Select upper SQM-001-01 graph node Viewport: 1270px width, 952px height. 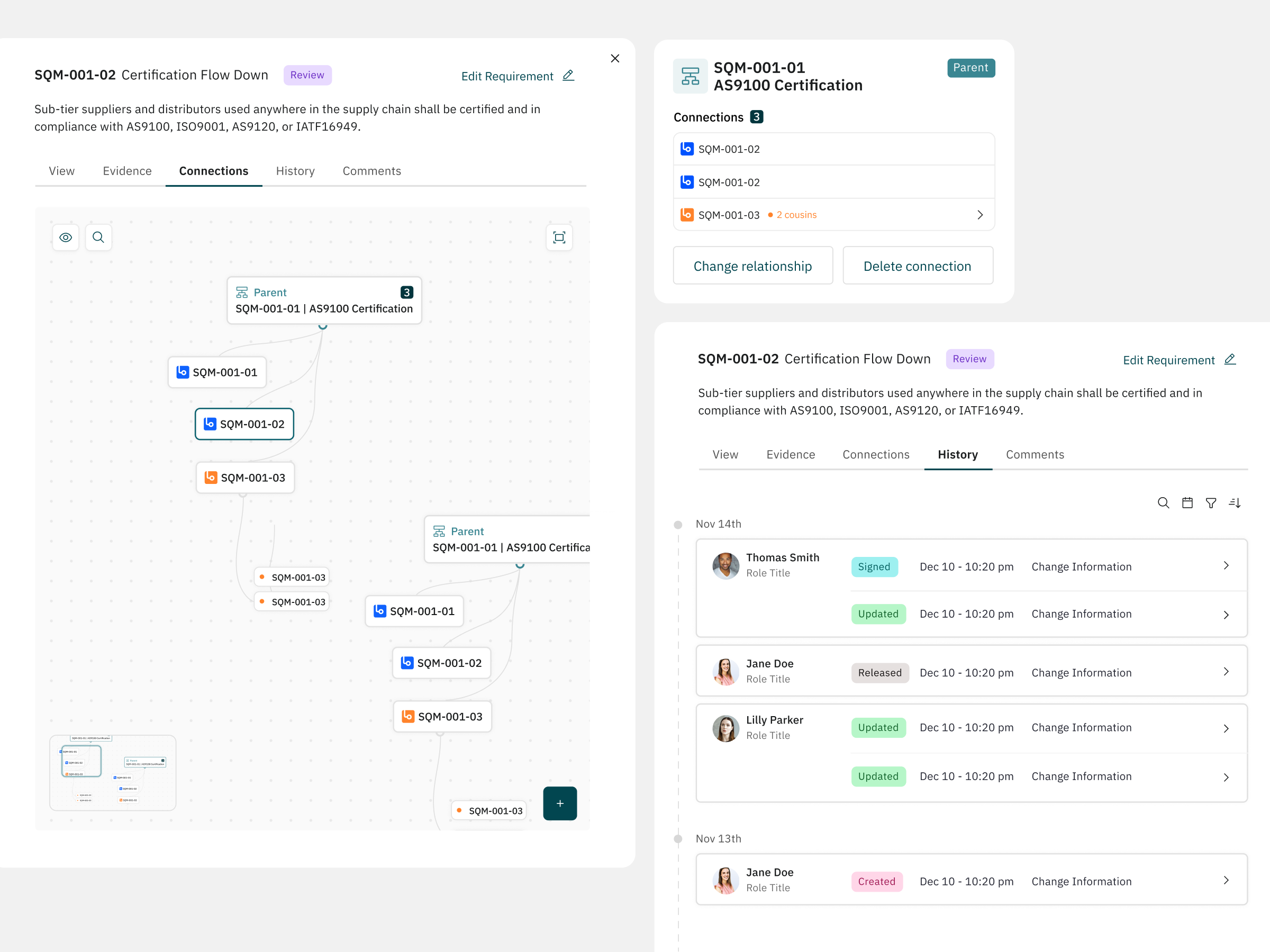coord(217,372)
